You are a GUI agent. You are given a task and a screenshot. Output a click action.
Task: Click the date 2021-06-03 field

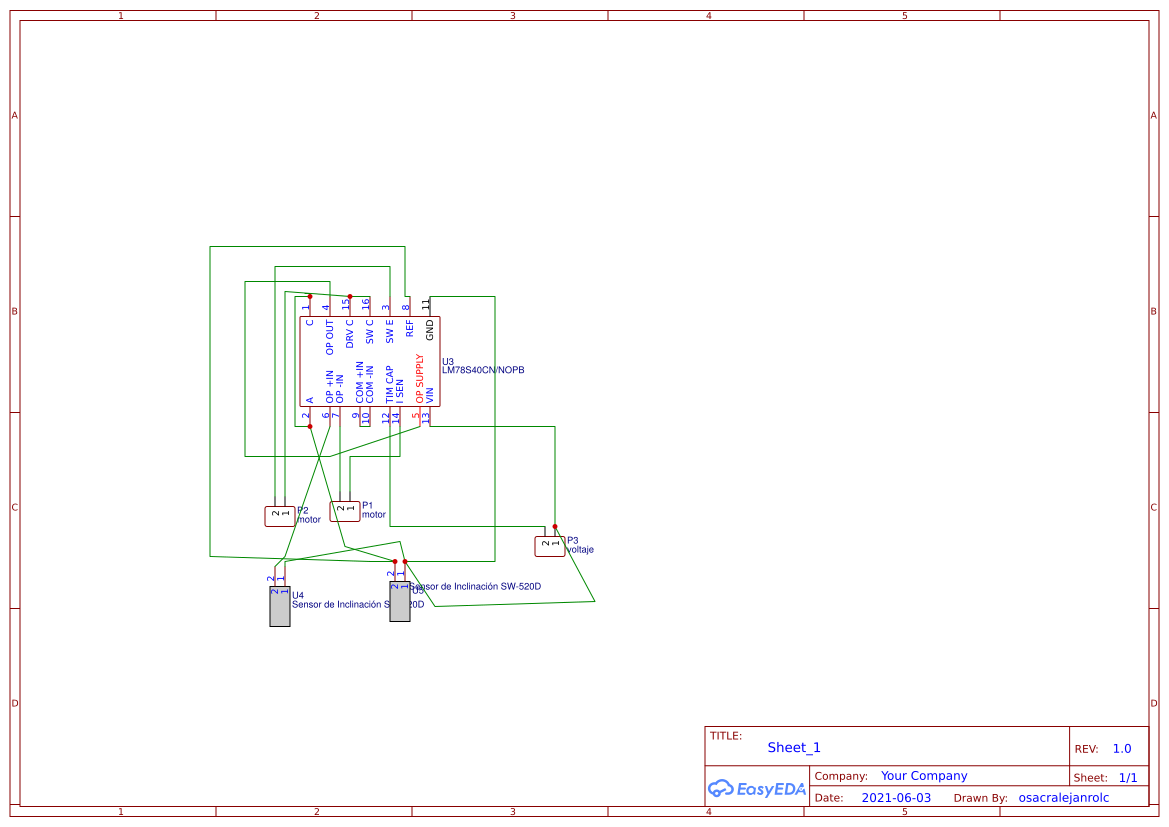point(898,797)
